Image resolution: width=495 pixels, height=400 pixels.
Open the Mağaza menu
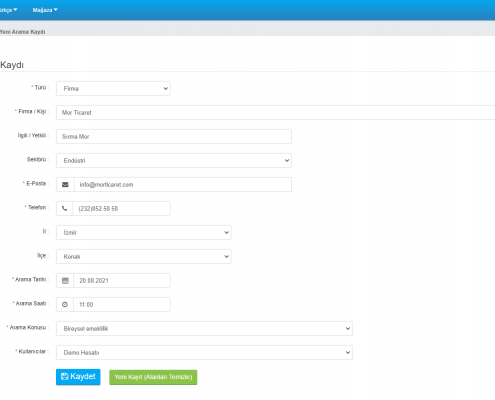[45, 10]
